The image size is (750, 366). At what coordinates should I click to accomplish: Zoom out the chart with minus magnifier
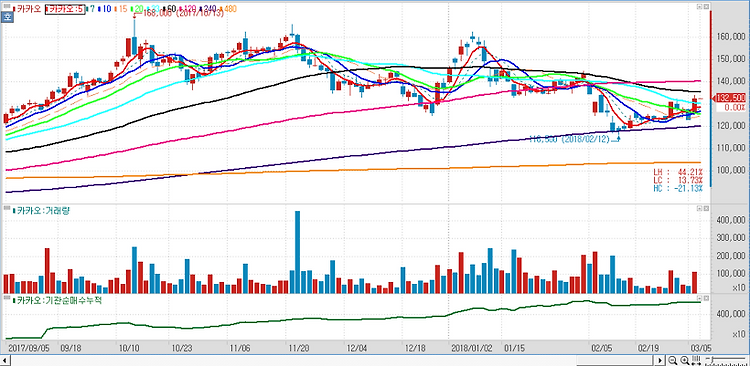tap(673, 360)
